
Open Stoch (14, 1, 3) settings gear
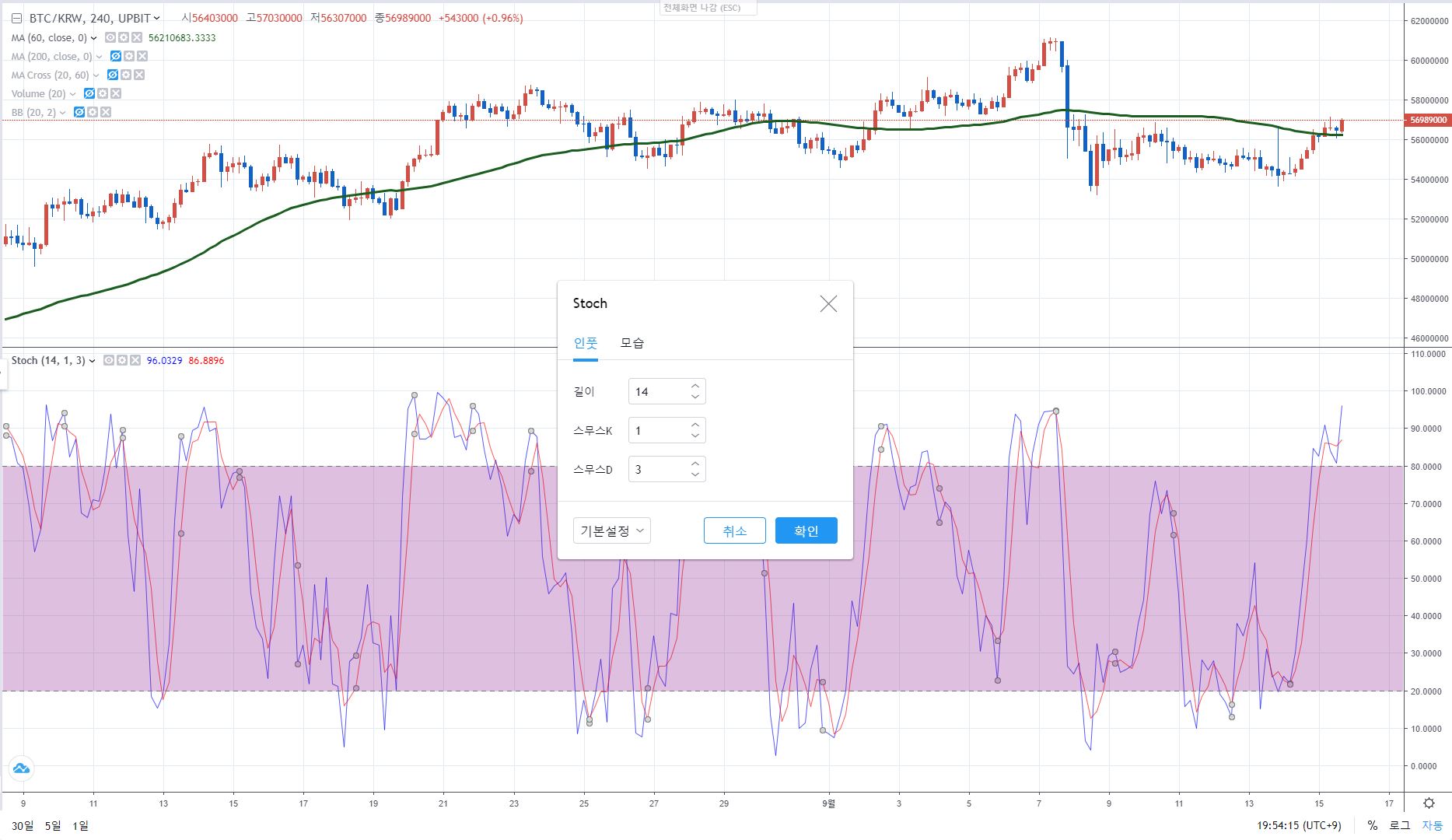tap(122, 361)
